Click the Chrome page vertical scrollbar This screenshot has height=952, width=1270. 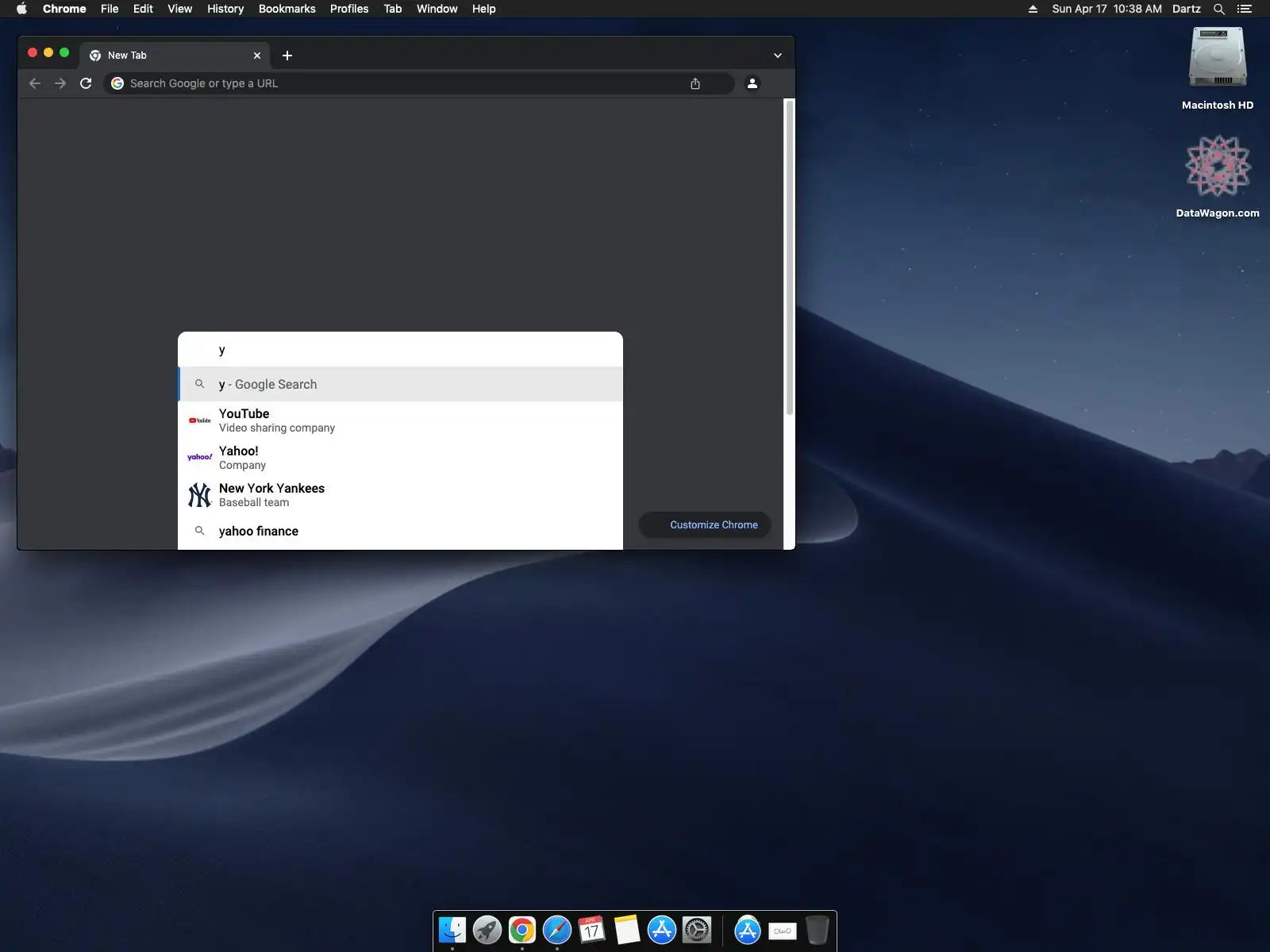click(789, 256)
